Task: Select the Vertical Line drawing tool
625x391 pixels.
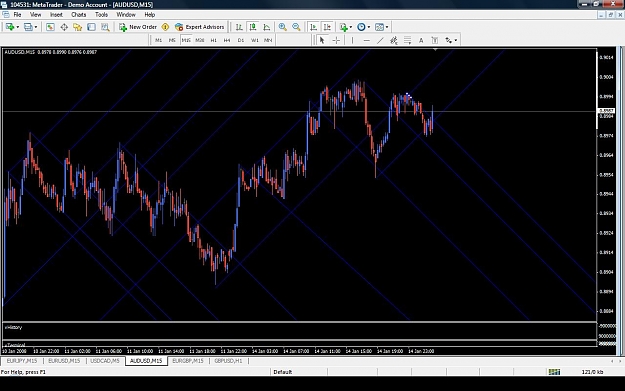Action: (x=352, y=40)
